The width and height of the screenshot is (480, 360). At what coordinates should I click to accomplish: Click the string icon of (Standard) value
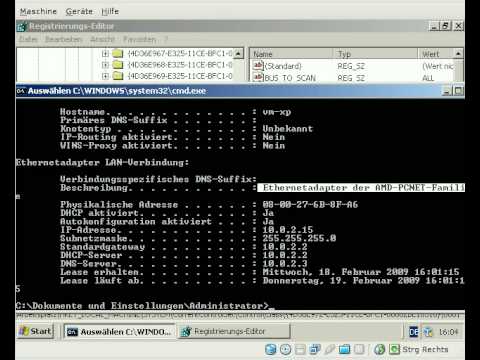click(258, 66)
